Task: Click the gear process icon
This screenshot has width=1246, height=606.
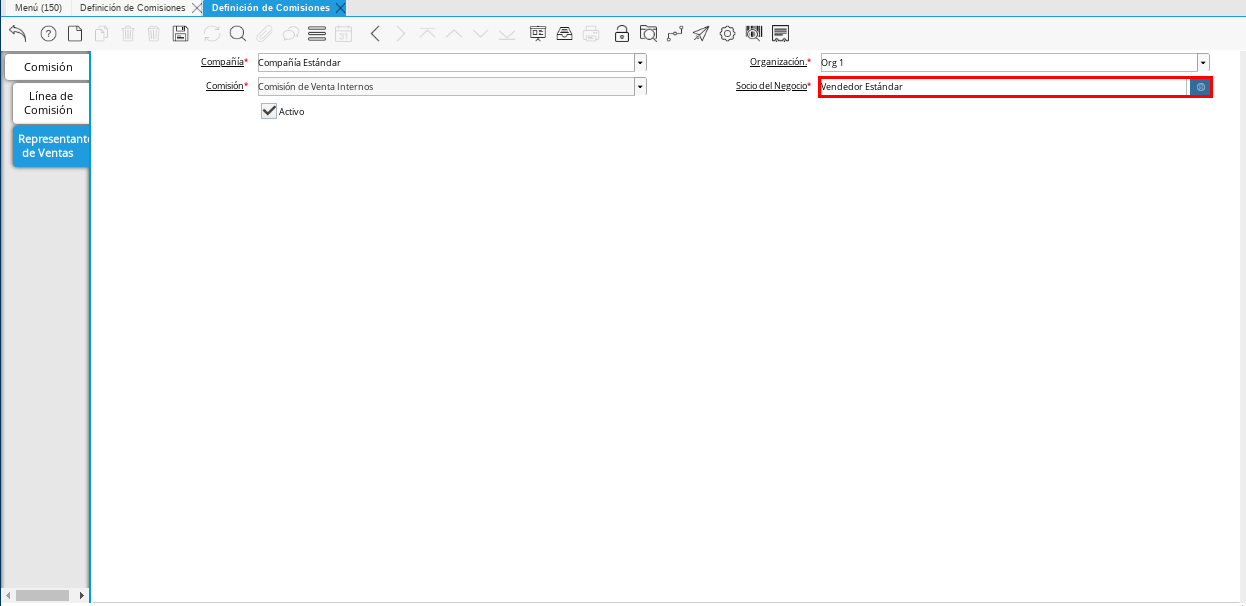Action: coord(728,33)
